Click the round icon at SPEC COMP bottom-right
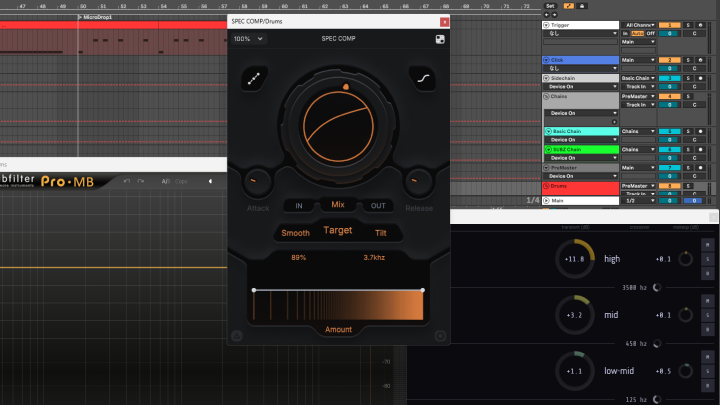Screen dimensions: 720x405 pos(440,336)
